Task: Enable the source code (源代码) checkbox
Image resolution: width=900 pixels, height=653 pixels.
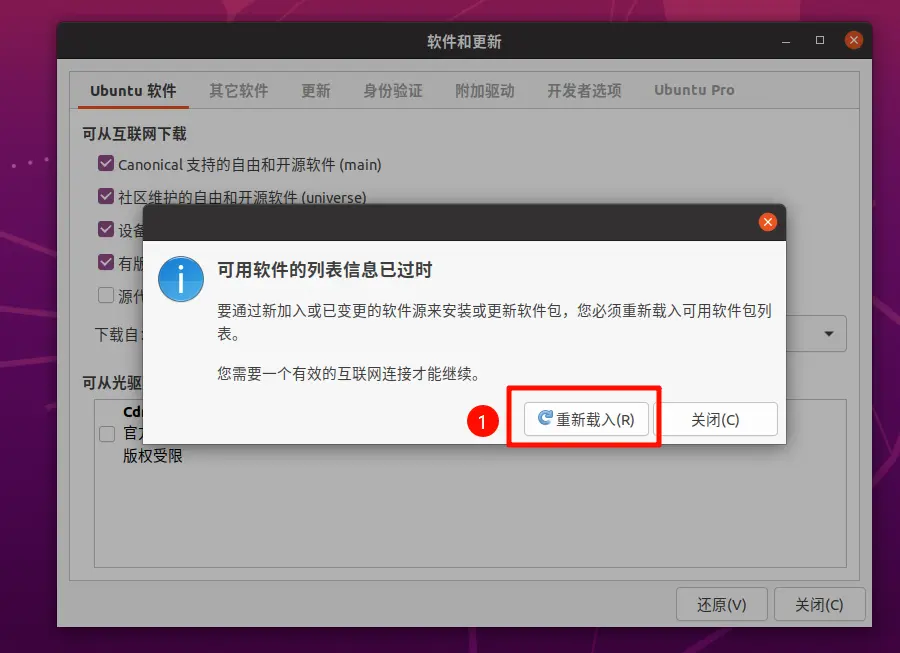Action: (106, 295)
